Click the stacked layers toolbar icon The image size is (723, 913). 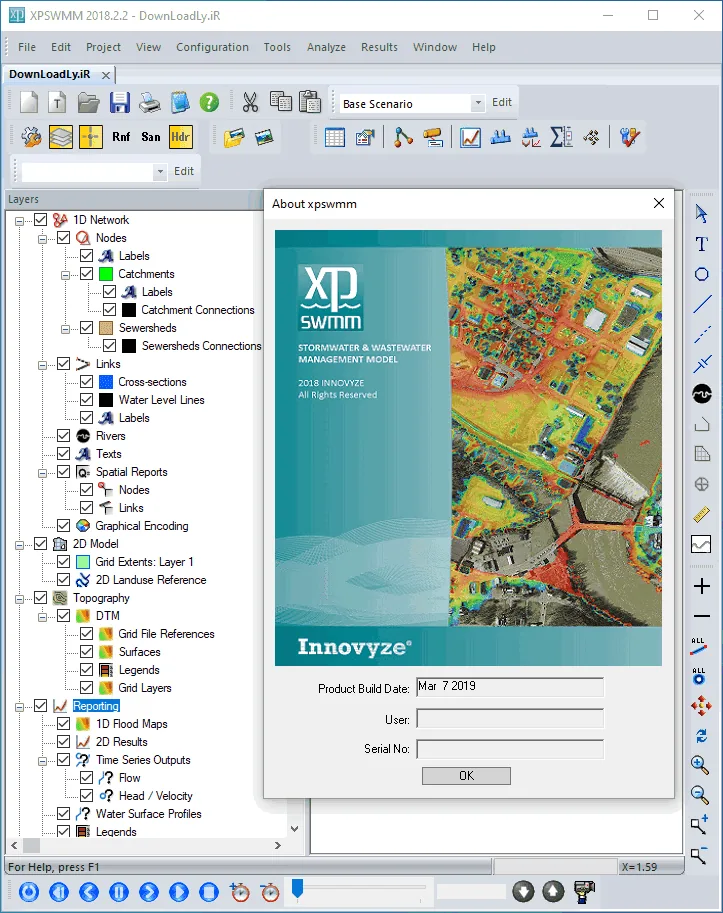pyautogui.click(x=61, y=137)
